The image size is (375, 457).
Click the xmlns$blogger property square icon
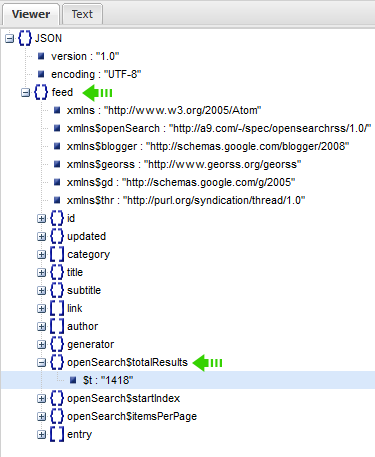pyautogui.click(x=57, y=146)
